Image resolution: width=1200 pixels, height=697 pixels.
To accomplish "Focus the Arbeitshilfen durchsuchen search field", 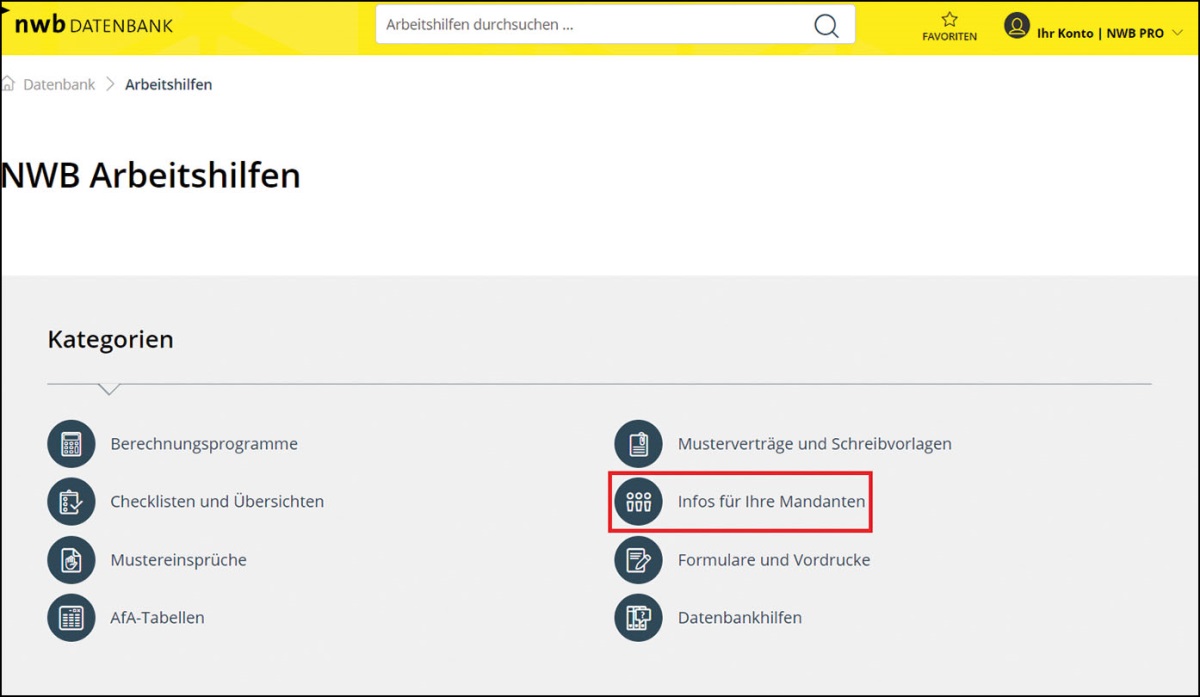I will click(590, 25).
